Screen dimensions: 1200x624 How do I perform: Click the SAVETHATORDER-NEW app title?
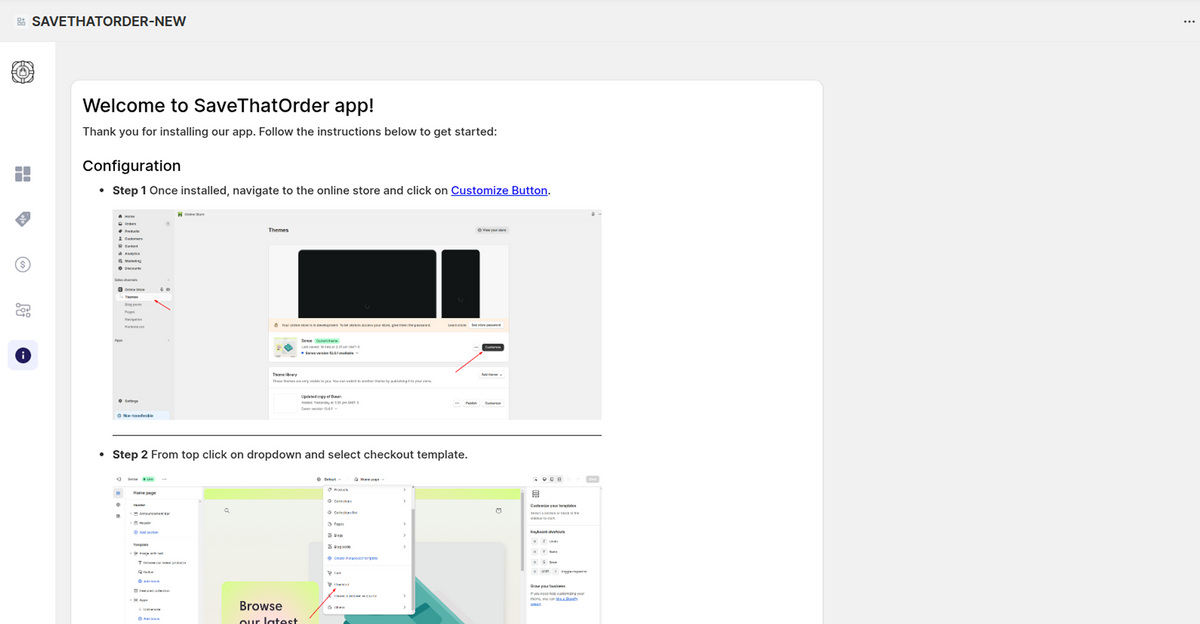pos(109,22)
